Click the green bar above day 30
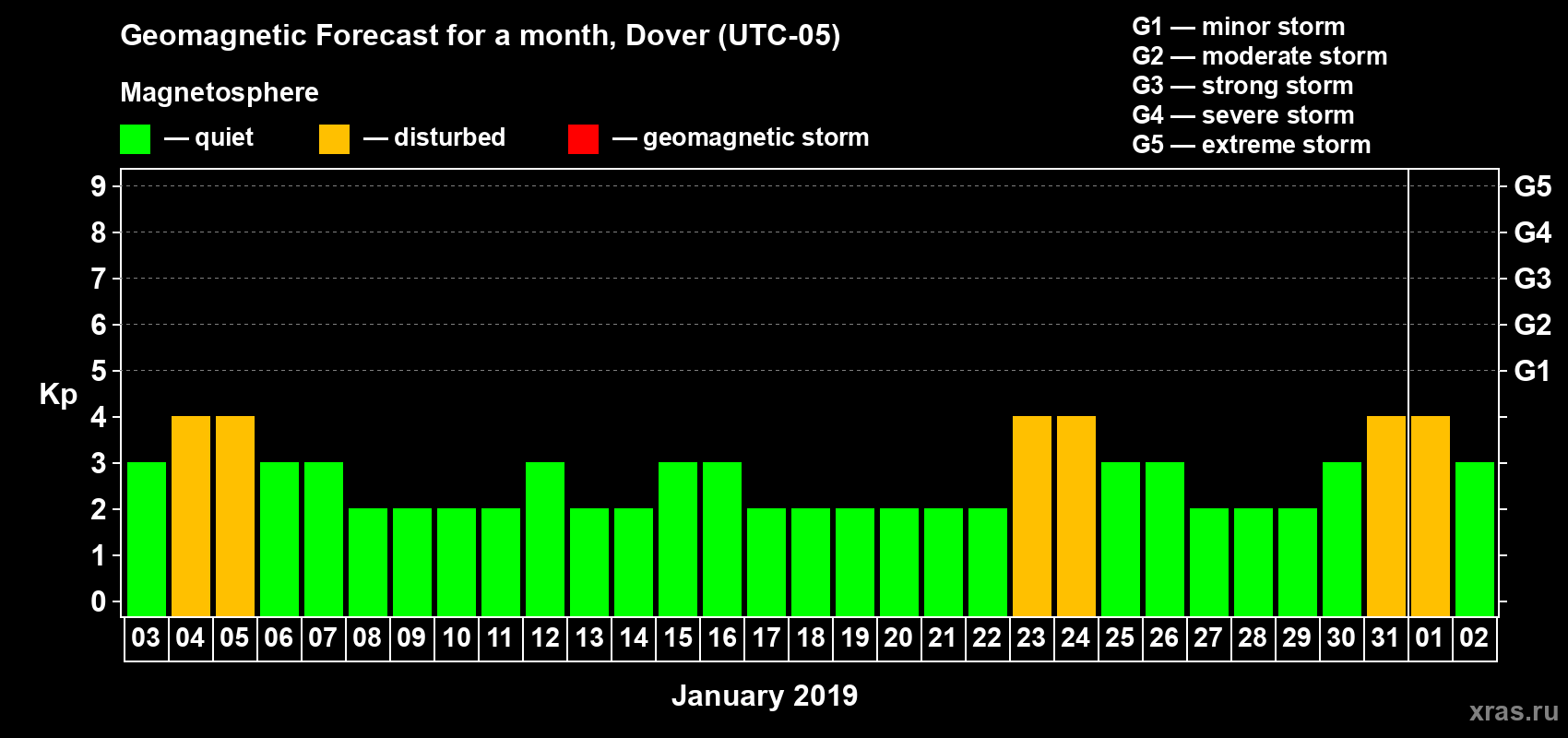The image size is (1568, 738). [x=1342, y=540]
